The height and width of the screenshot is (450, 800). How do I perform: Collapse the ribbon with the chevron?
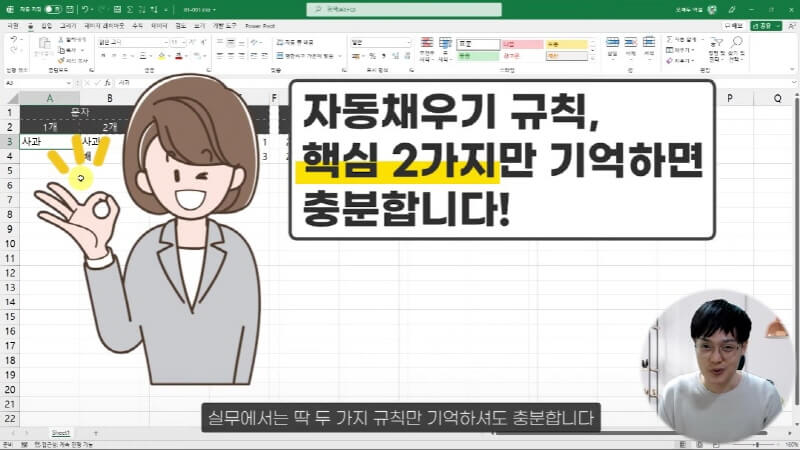(792, 69)
